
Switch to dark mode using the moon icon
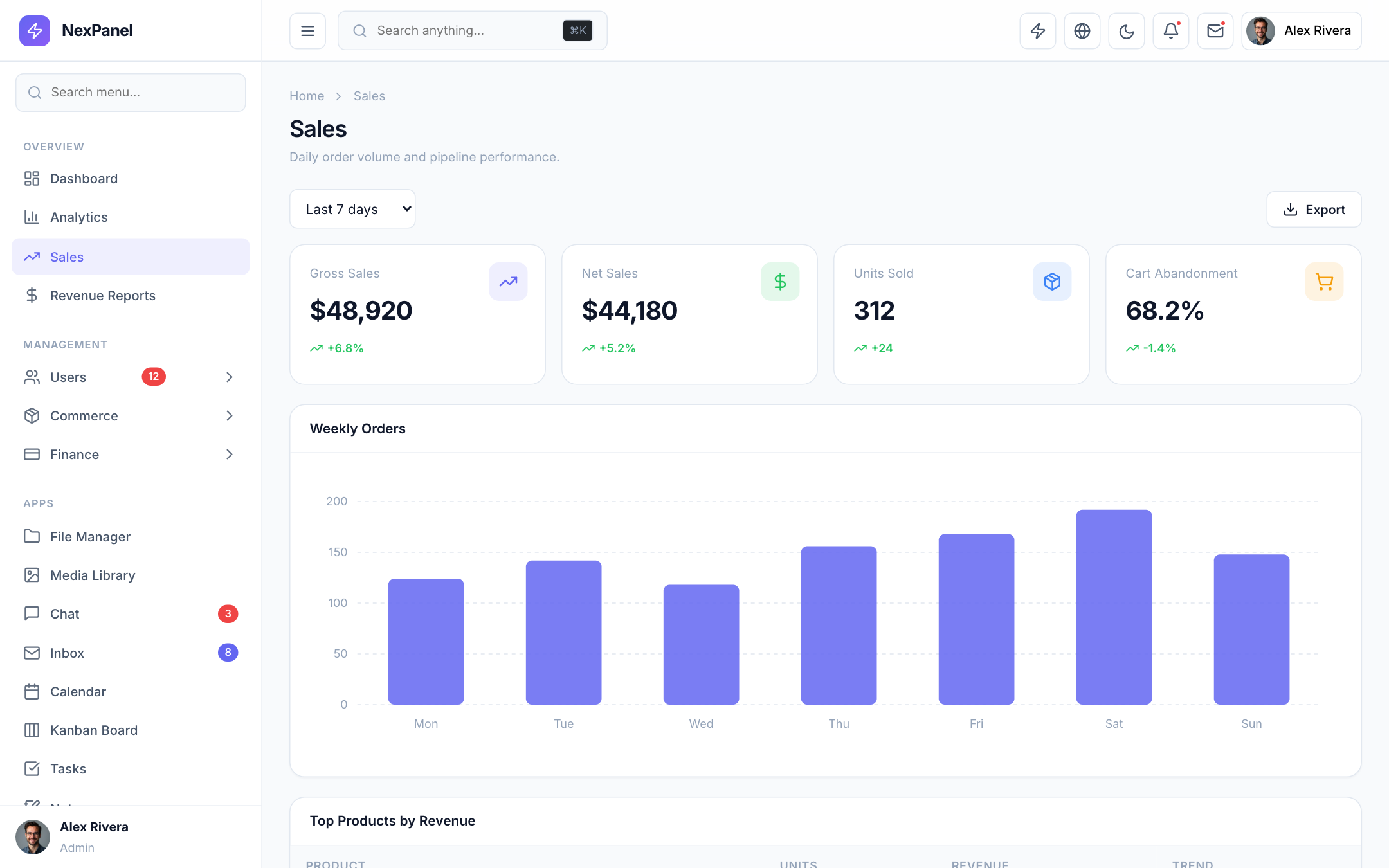coord(1126,30)
